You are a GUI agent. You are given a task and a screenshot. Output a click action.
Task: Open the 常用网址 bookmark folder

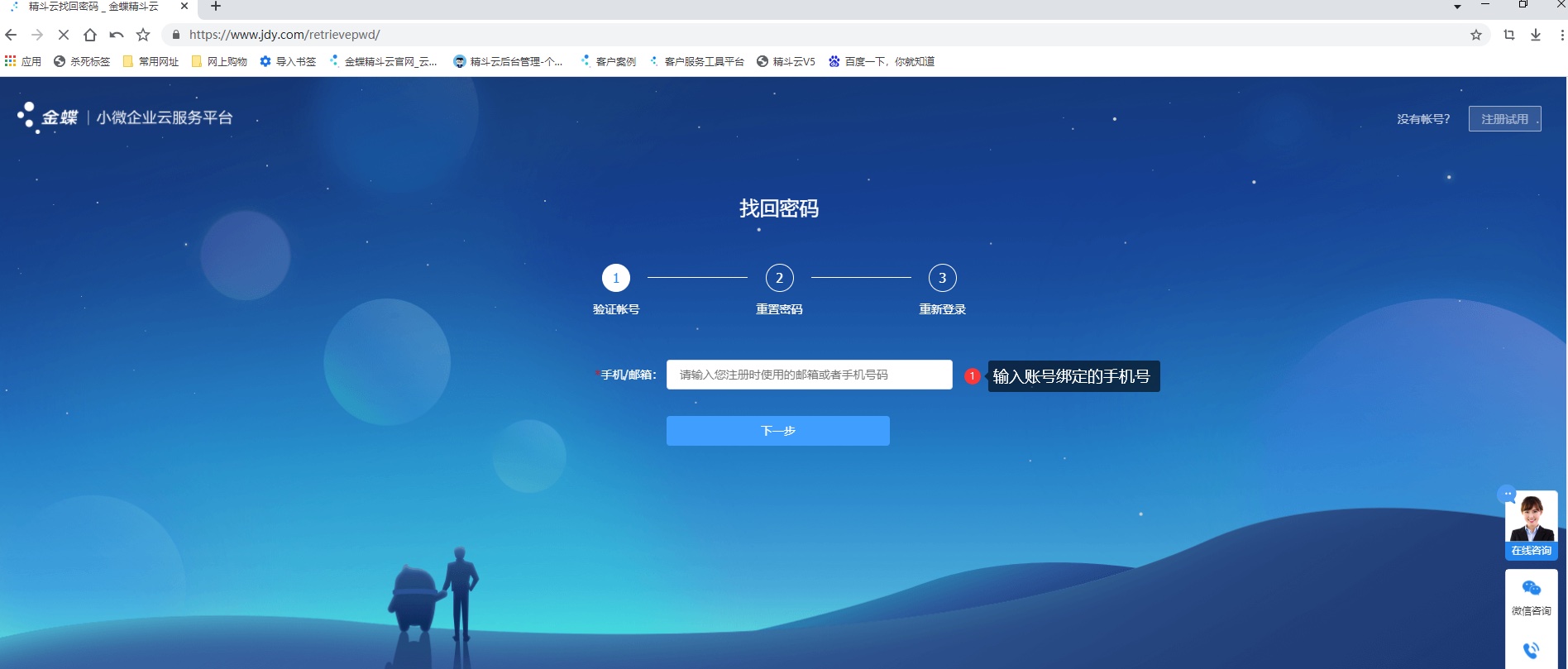click(x=151, y=61)
